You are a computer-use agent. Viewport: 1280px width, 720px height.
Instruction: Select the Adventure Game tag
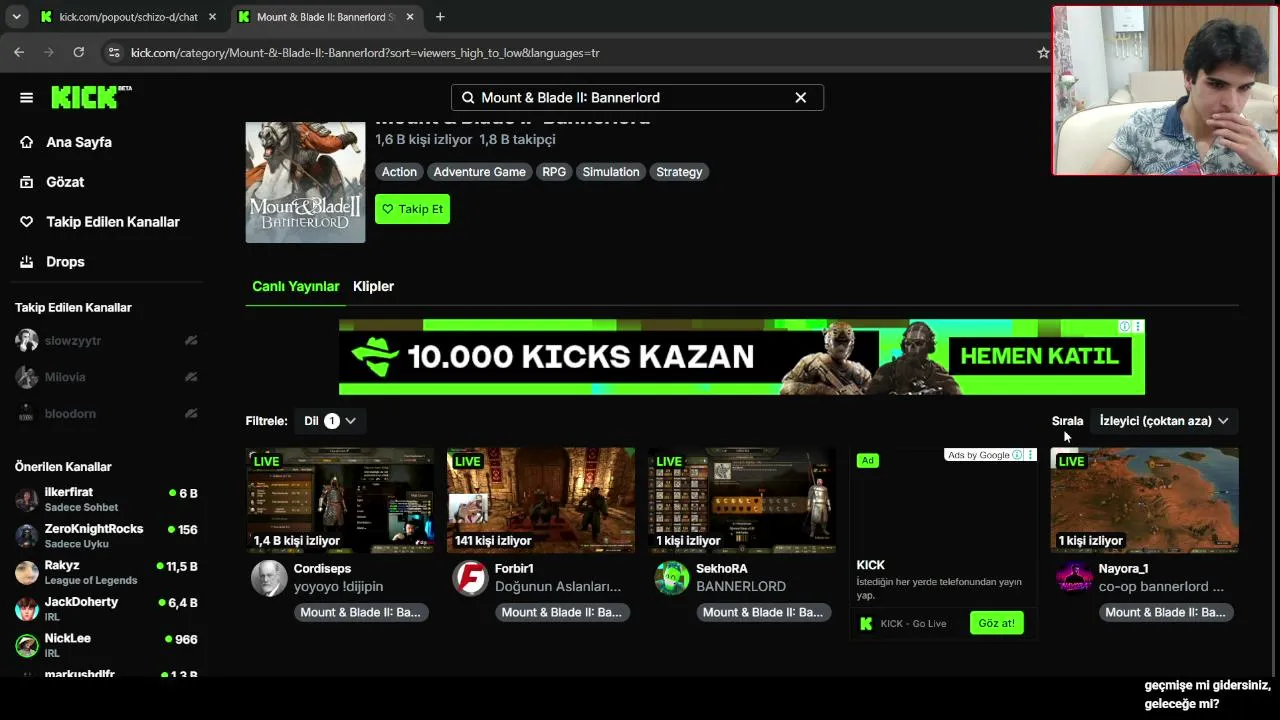point(479,172)
